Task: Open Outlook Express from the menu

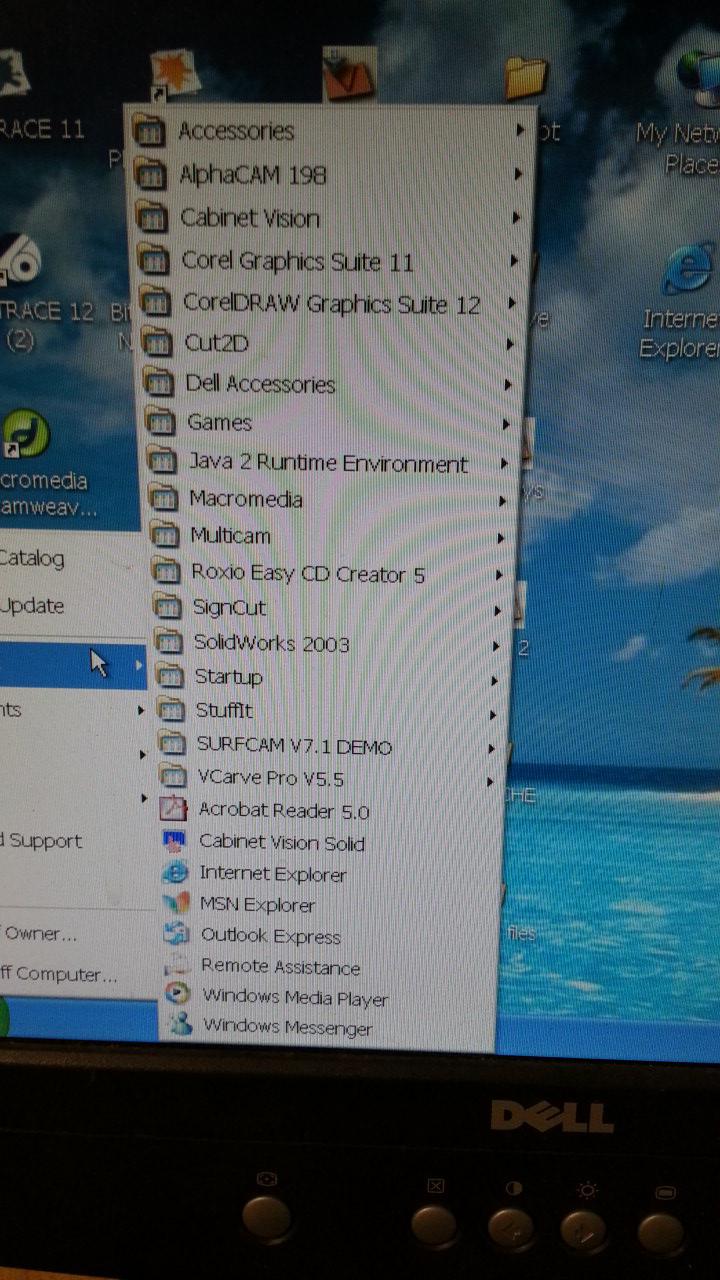Action: click(x=270, y=936)
